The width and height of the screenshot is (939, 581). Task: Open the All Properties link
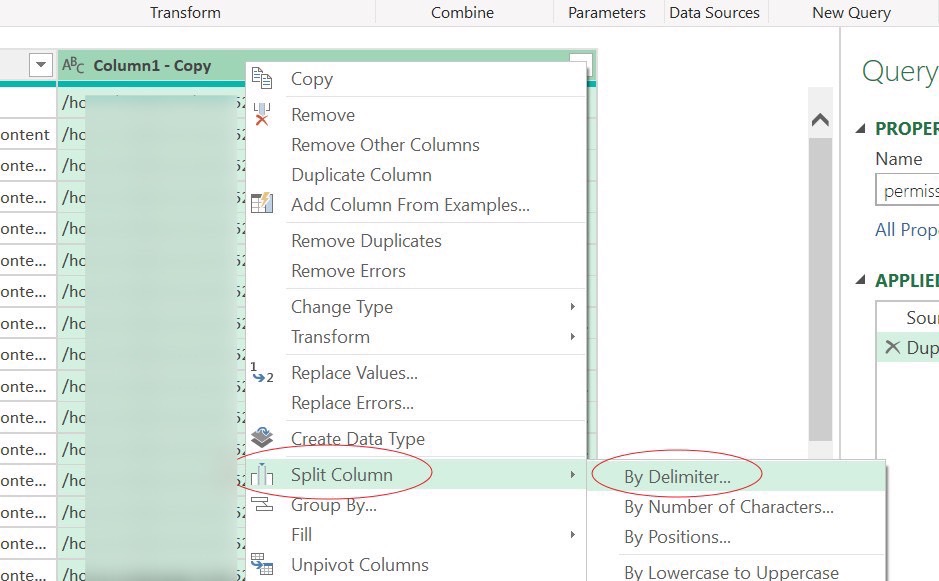[906, 230]
